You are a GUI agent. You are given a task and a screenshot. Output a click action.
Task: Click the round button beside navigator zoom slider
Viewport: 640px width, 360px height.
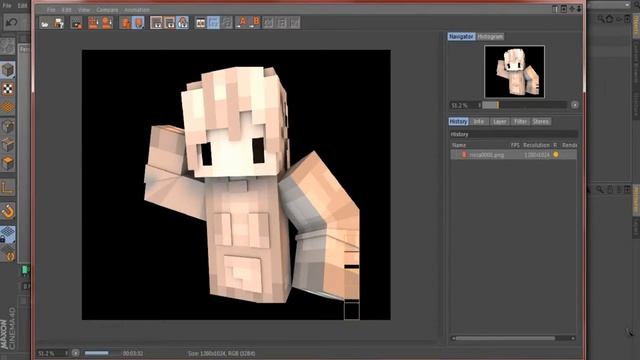[575, 105]
